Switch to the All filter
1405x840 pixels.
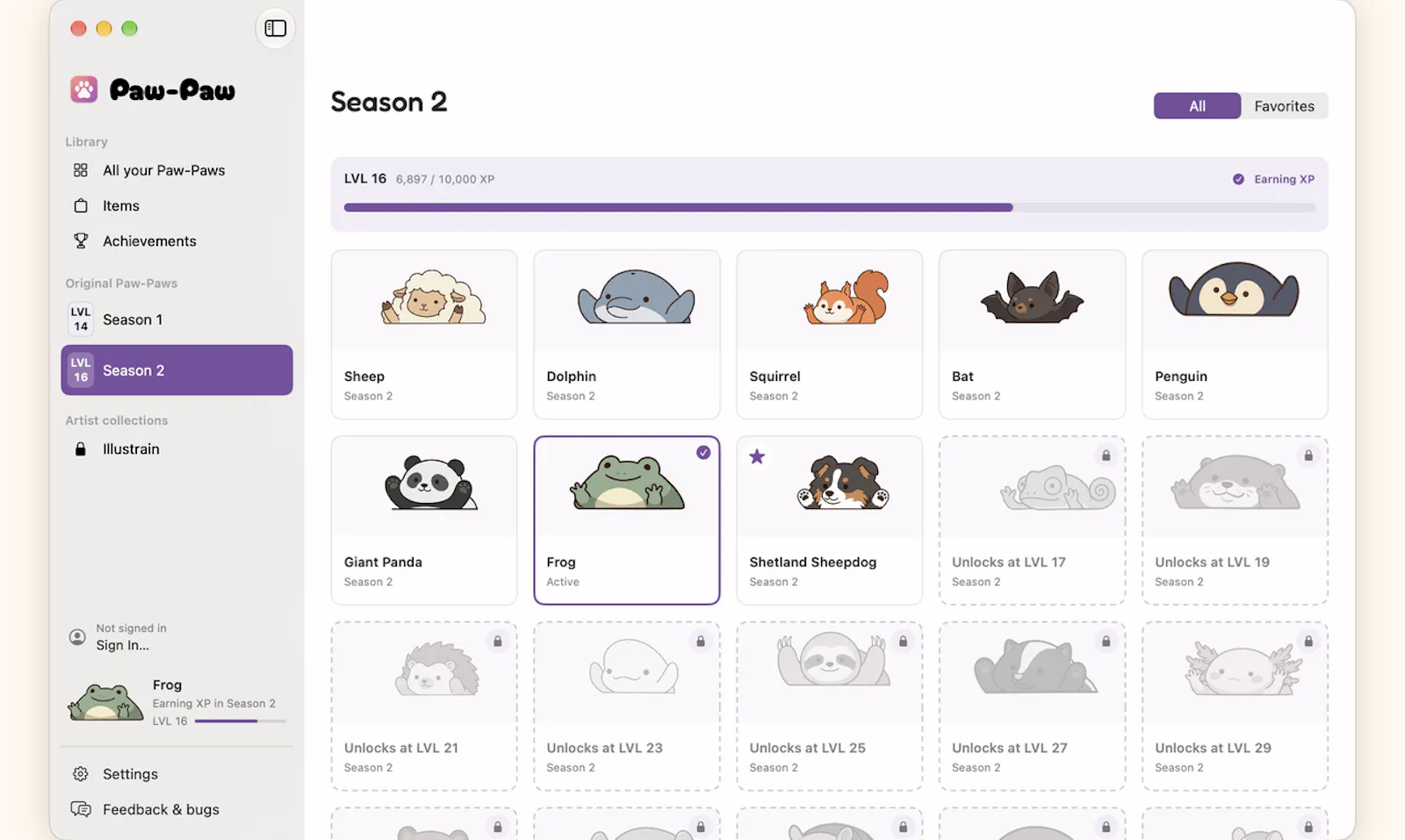1197,106
